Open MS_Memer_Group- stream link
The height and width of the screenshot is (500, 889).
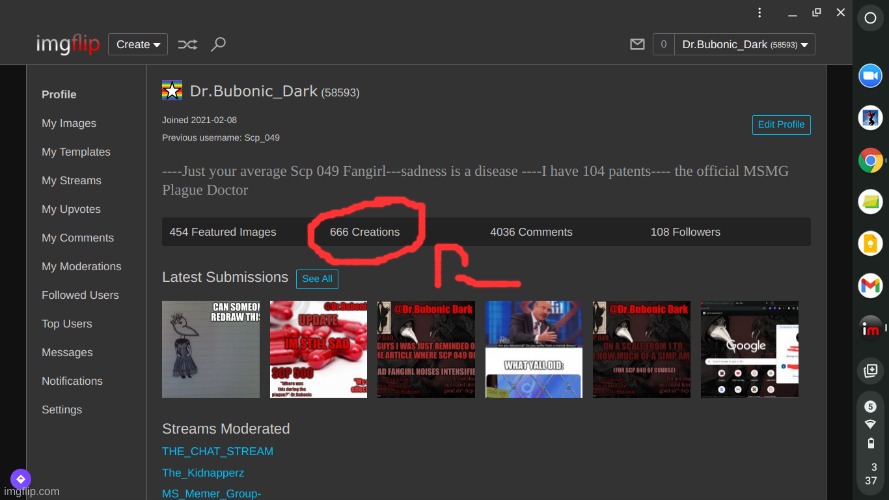click(211, 494)
